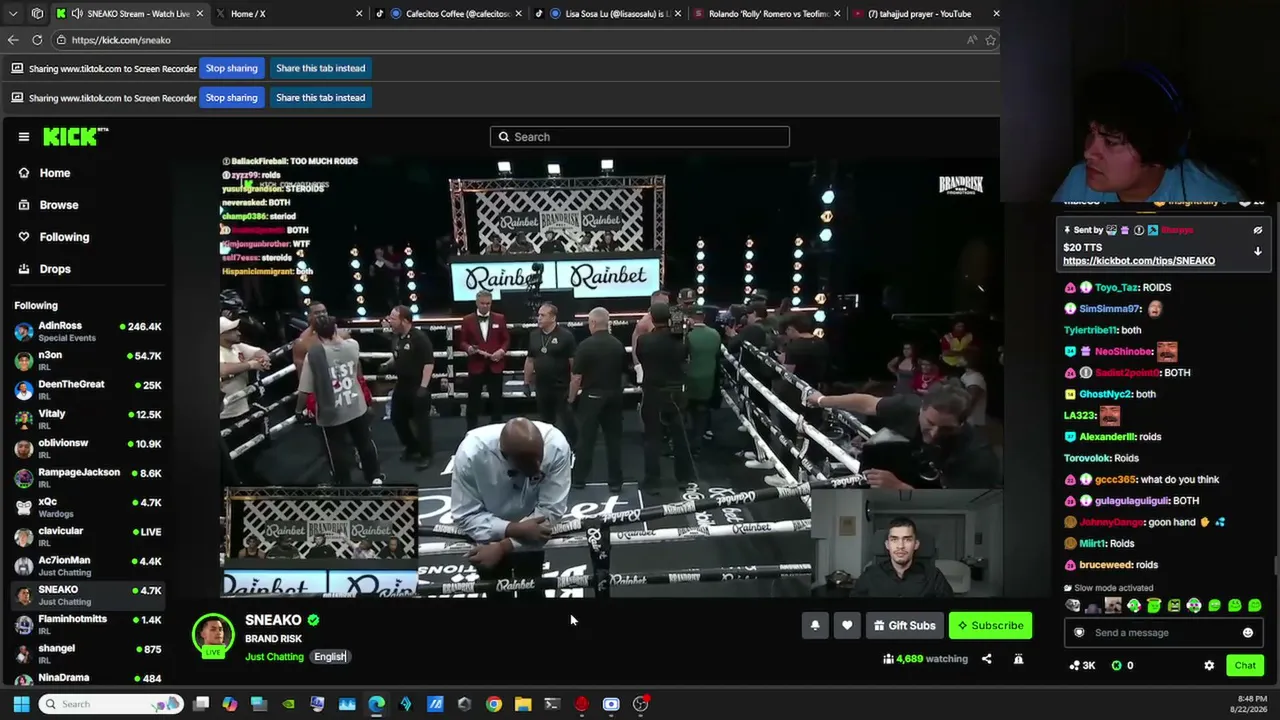The width and height of the screenshot is (1280, 720).
Task: Open File Explorer from the taskbar
Action: [x=523, y=704]
